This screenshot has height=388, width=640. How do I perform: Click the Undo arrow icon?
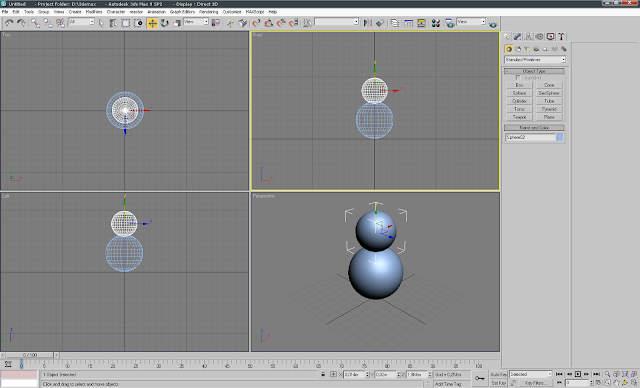coord(9,23)
